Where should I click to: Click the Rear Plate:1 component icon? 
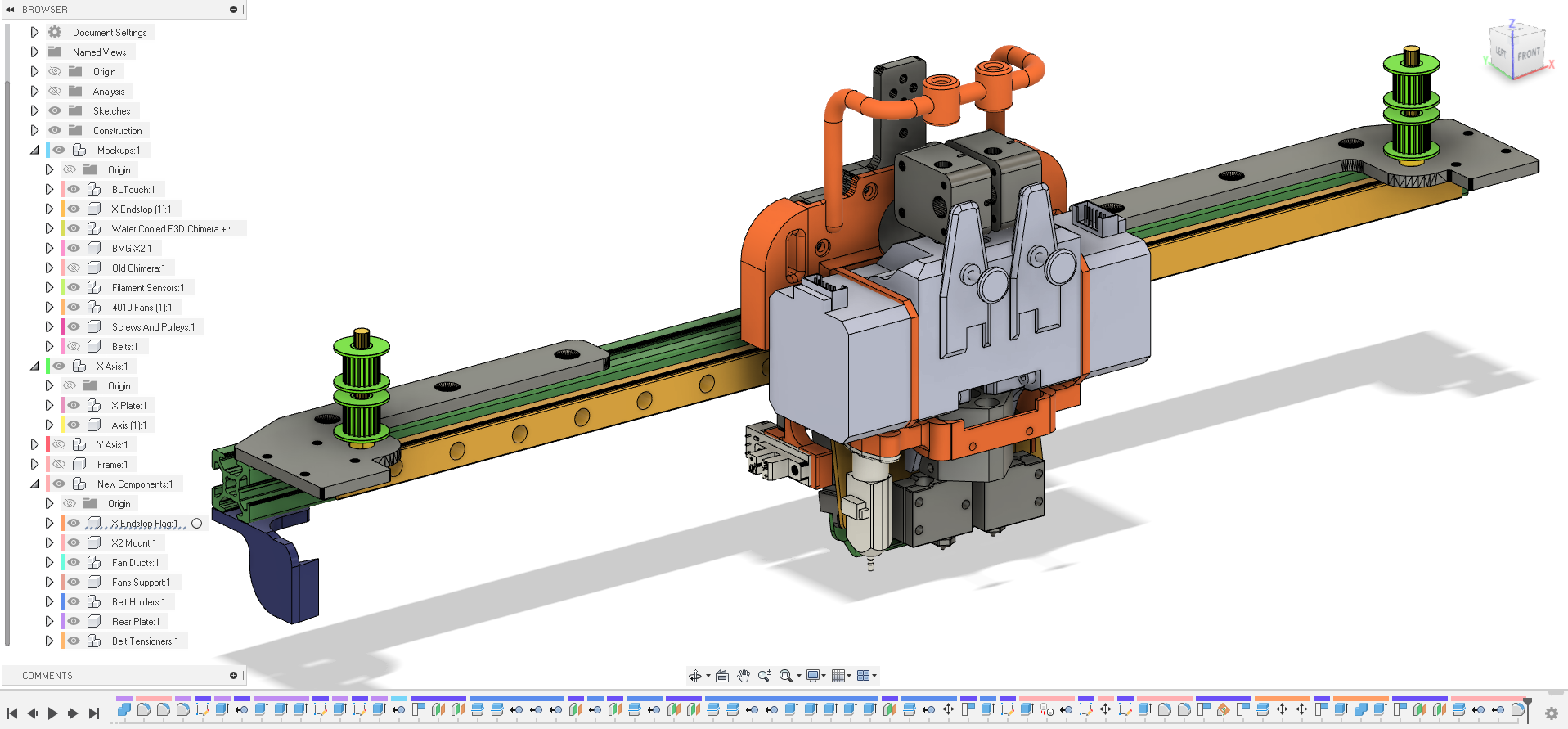[x=94, y=621]
